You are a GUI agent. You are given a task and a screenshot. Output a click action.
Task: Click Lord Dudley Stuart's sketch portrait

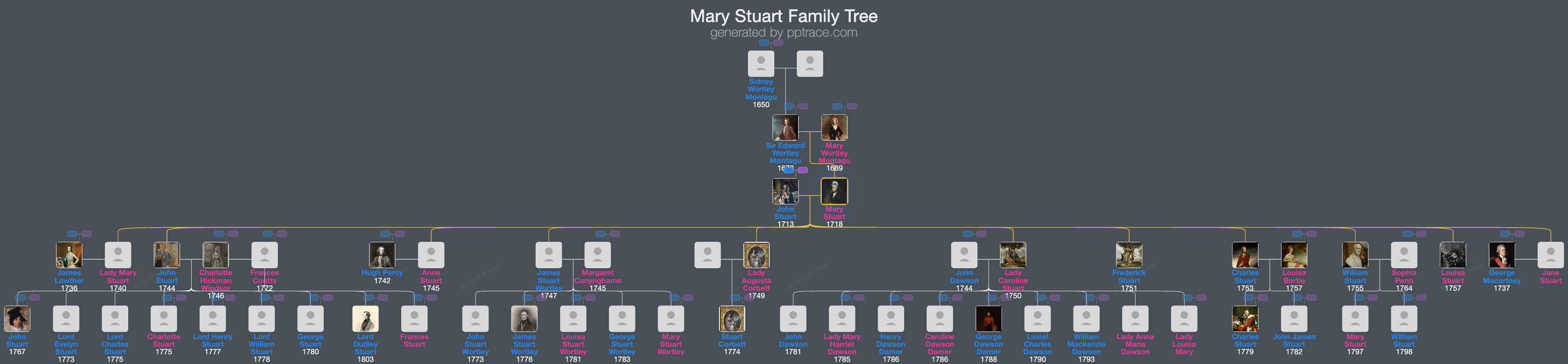[365, 319]
